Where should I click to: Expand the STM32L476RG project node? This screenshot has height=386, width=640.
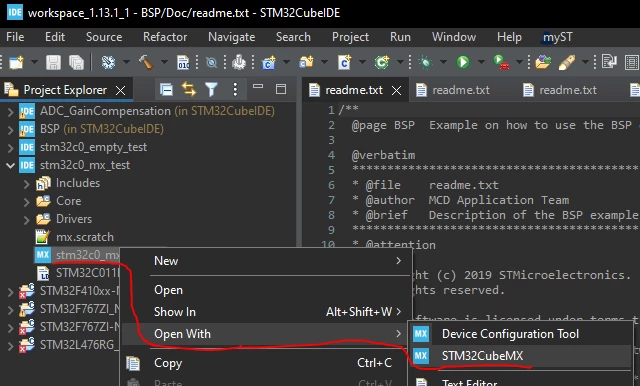[x=11, y=345]
